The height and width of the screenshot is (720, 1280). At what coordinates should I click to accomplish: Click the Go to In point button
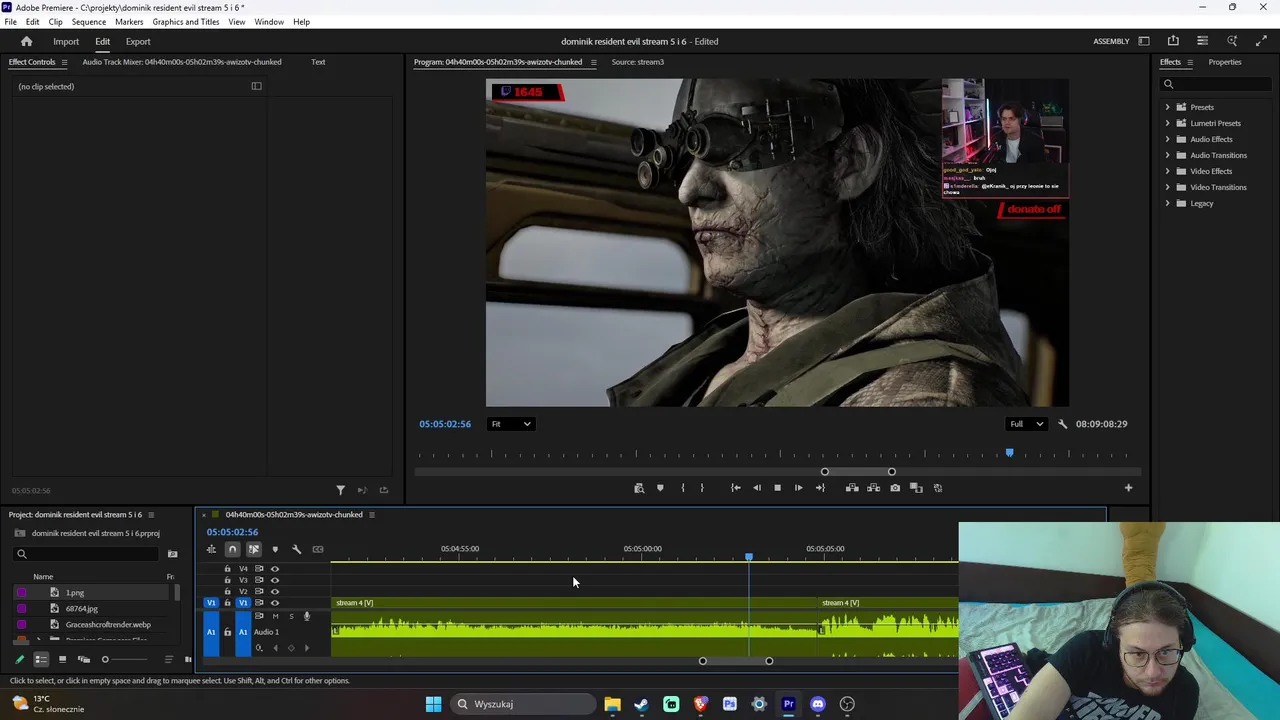(736, 488)
